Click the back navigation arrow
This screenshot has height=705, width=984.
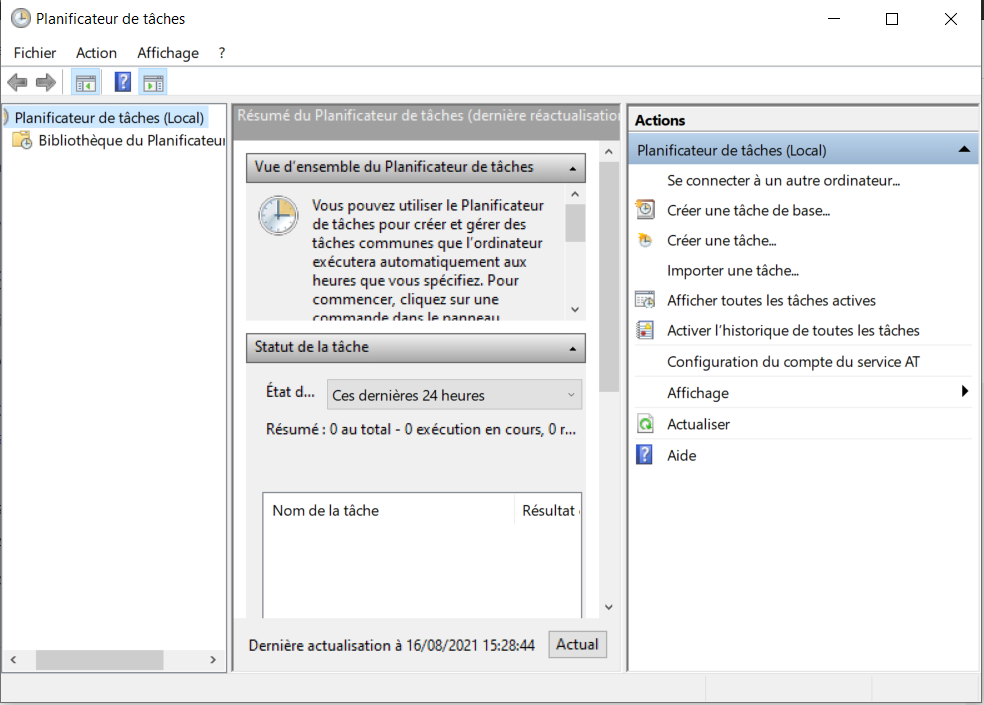tap(16, 81)
